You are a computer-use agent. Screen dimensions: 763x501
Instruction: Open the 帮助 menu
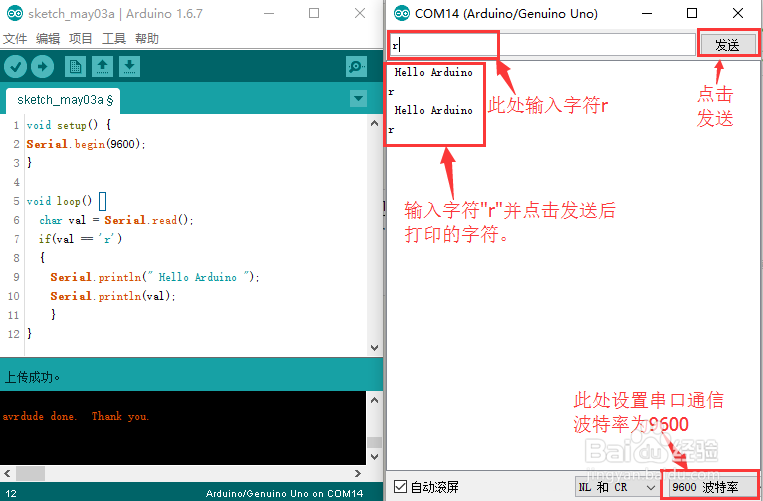click(147, 38)
